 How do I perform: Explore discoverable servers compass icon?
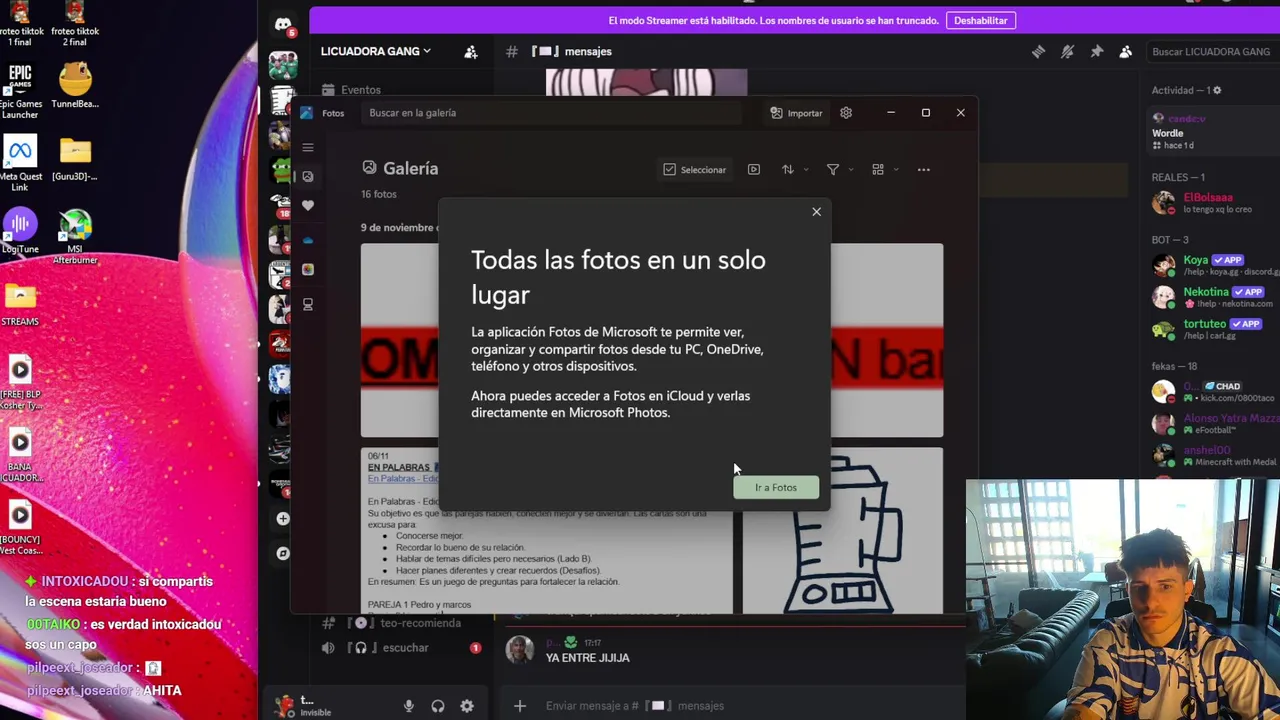pyautogui.click(x=283, y=553)
